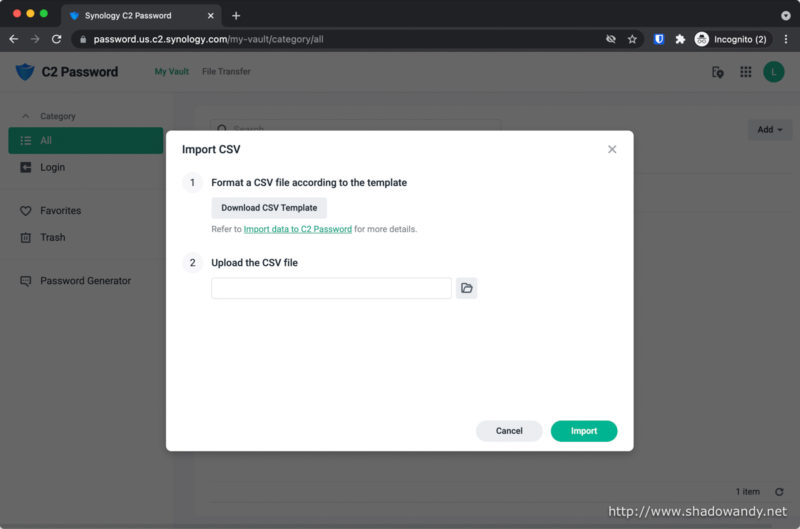Screen dimensions: 800x529
Task: Open the Extensions puzzle icon
Action: [680, 39]
